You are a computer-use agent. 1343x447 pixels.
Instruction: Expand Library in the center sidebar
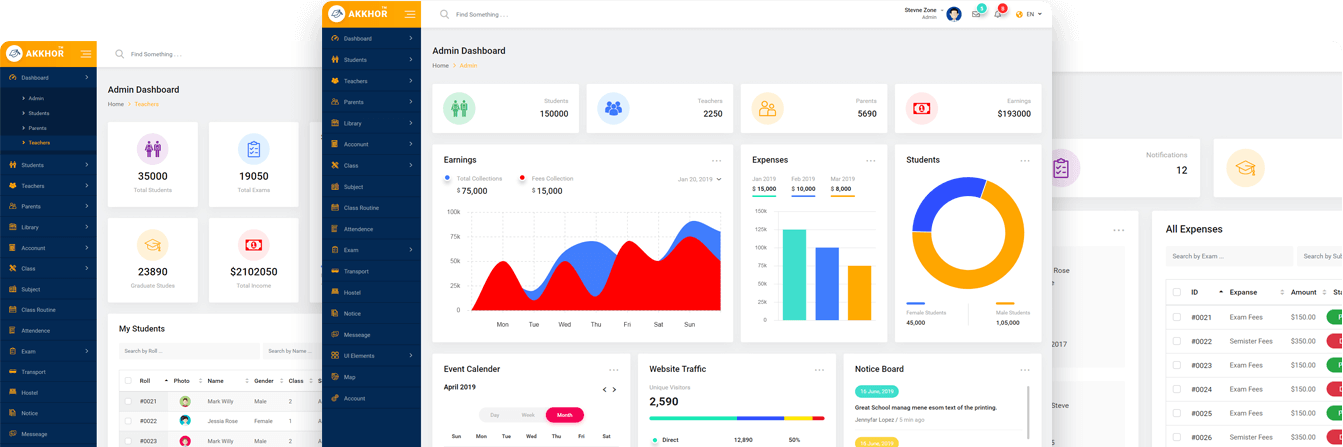tap(370, 123)
